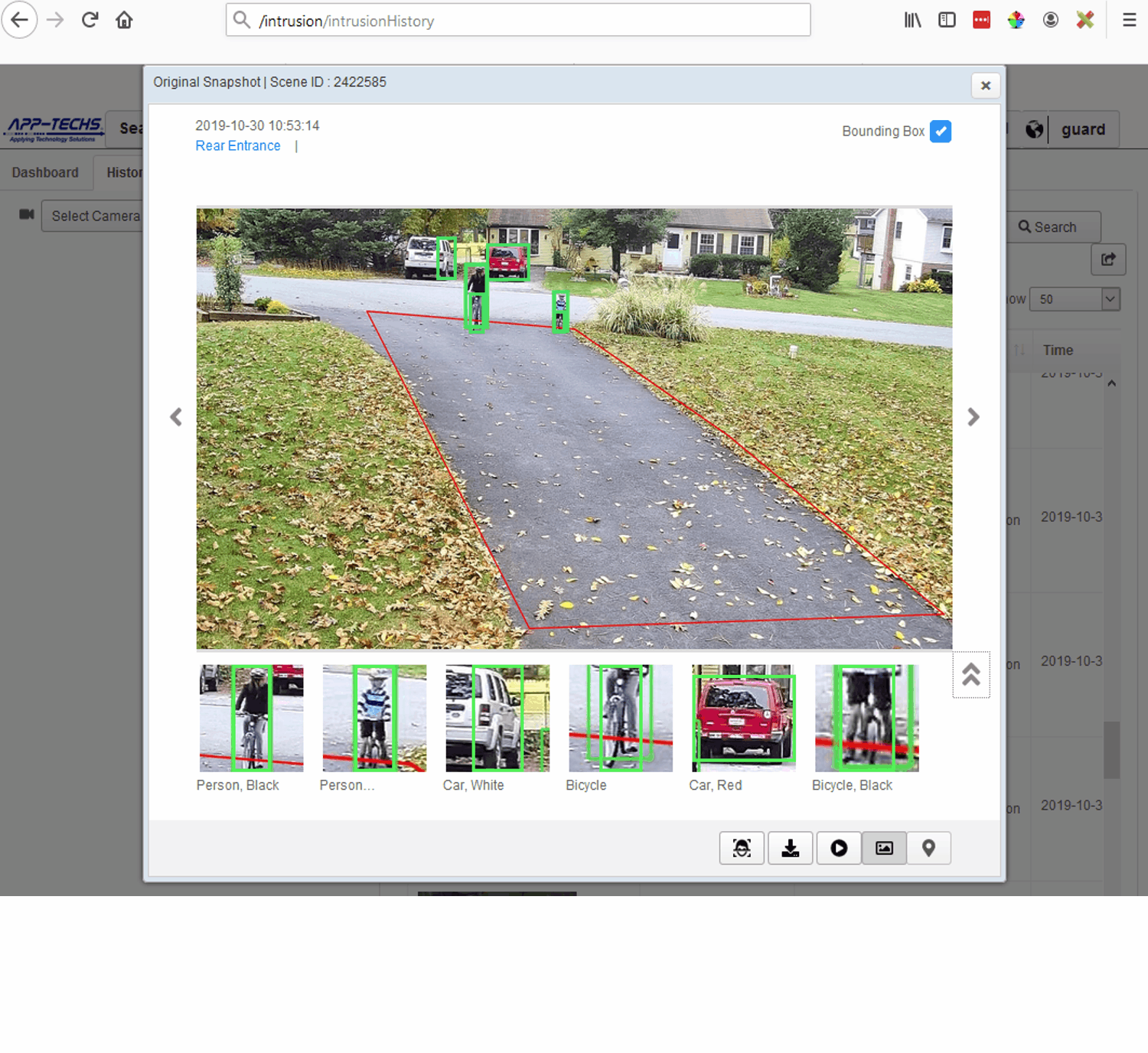
Task: Play the intrusion video clip
Action: [839, 848]
